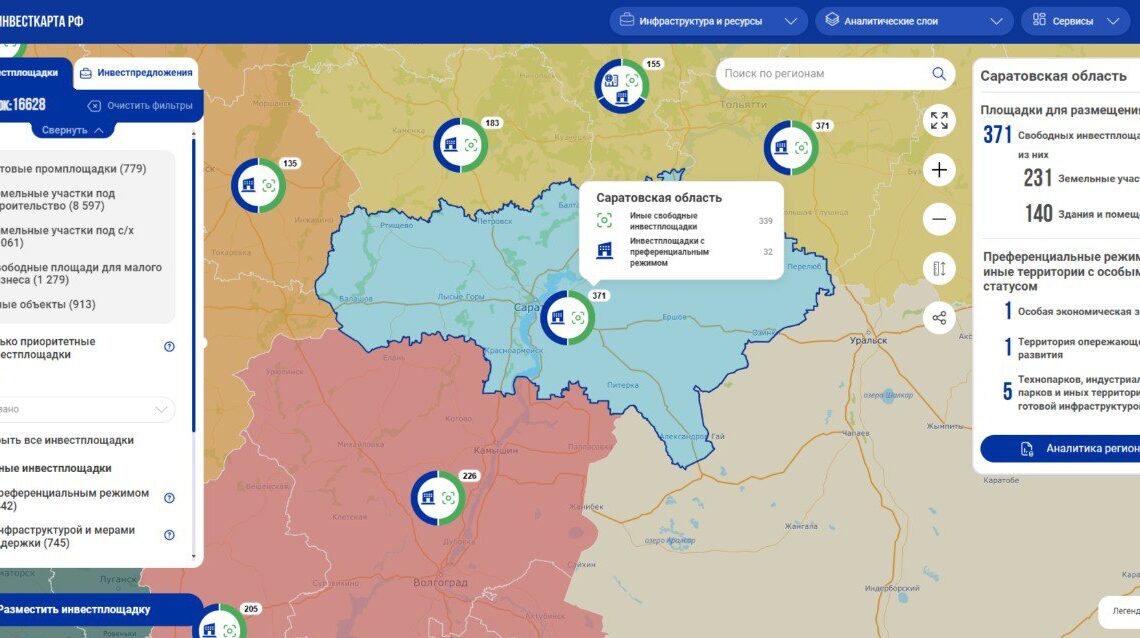This screenshot has width=1140, height=638.
Task: Click map cluster marker labeled 135
Action: click(258, 185)
